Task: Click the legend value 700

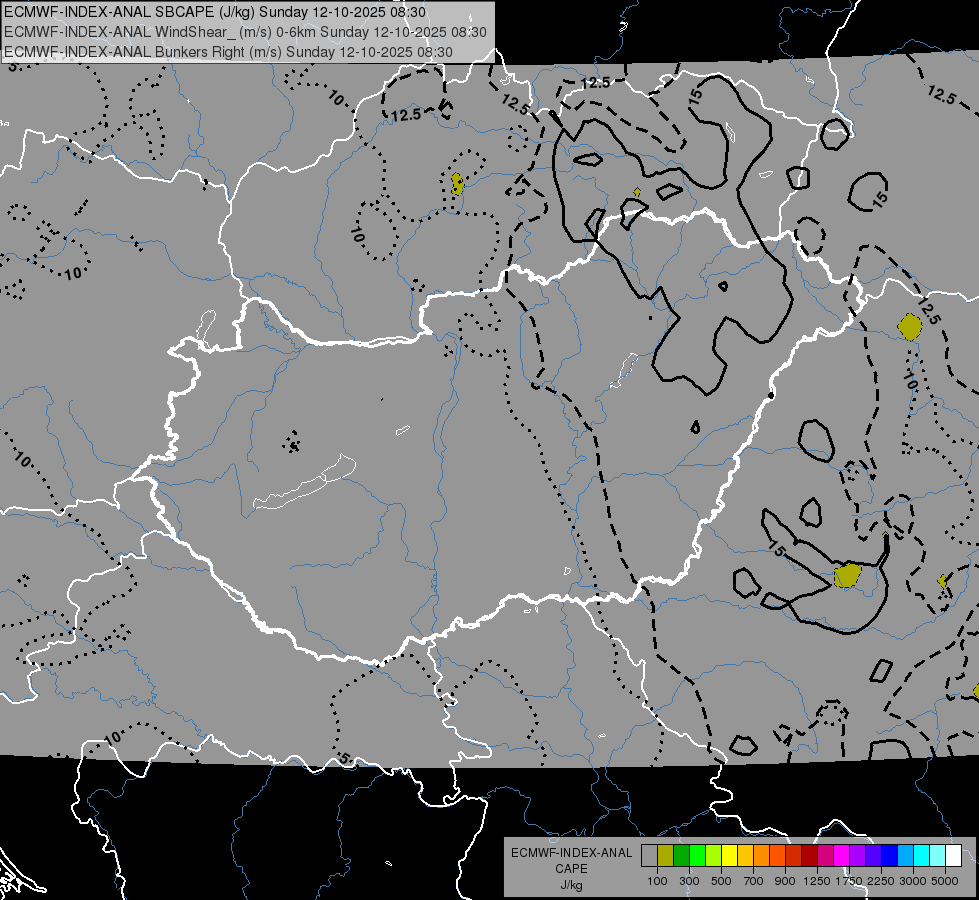Action: click(x=754, y=881)
